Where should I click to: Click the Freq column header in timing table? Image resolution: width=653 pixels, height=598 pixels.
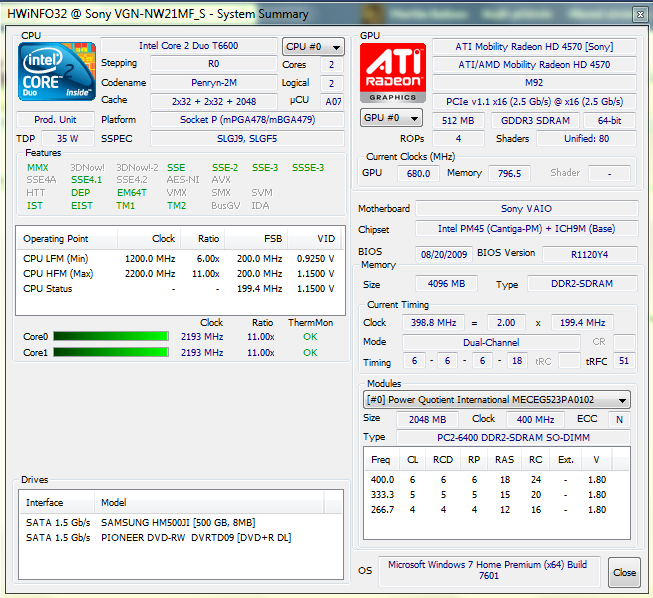(x=381, y=460)
